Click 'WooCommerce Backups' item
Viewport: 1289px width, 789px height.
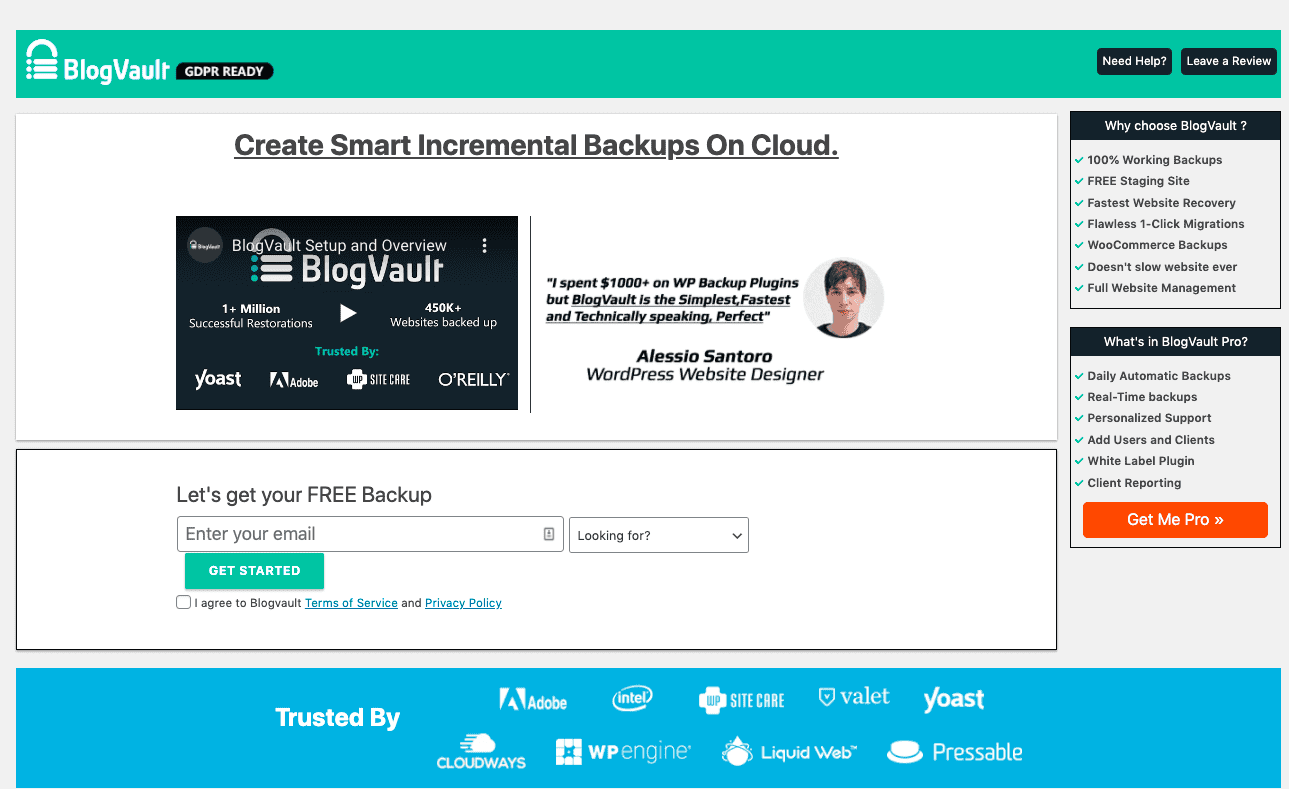1157,245
